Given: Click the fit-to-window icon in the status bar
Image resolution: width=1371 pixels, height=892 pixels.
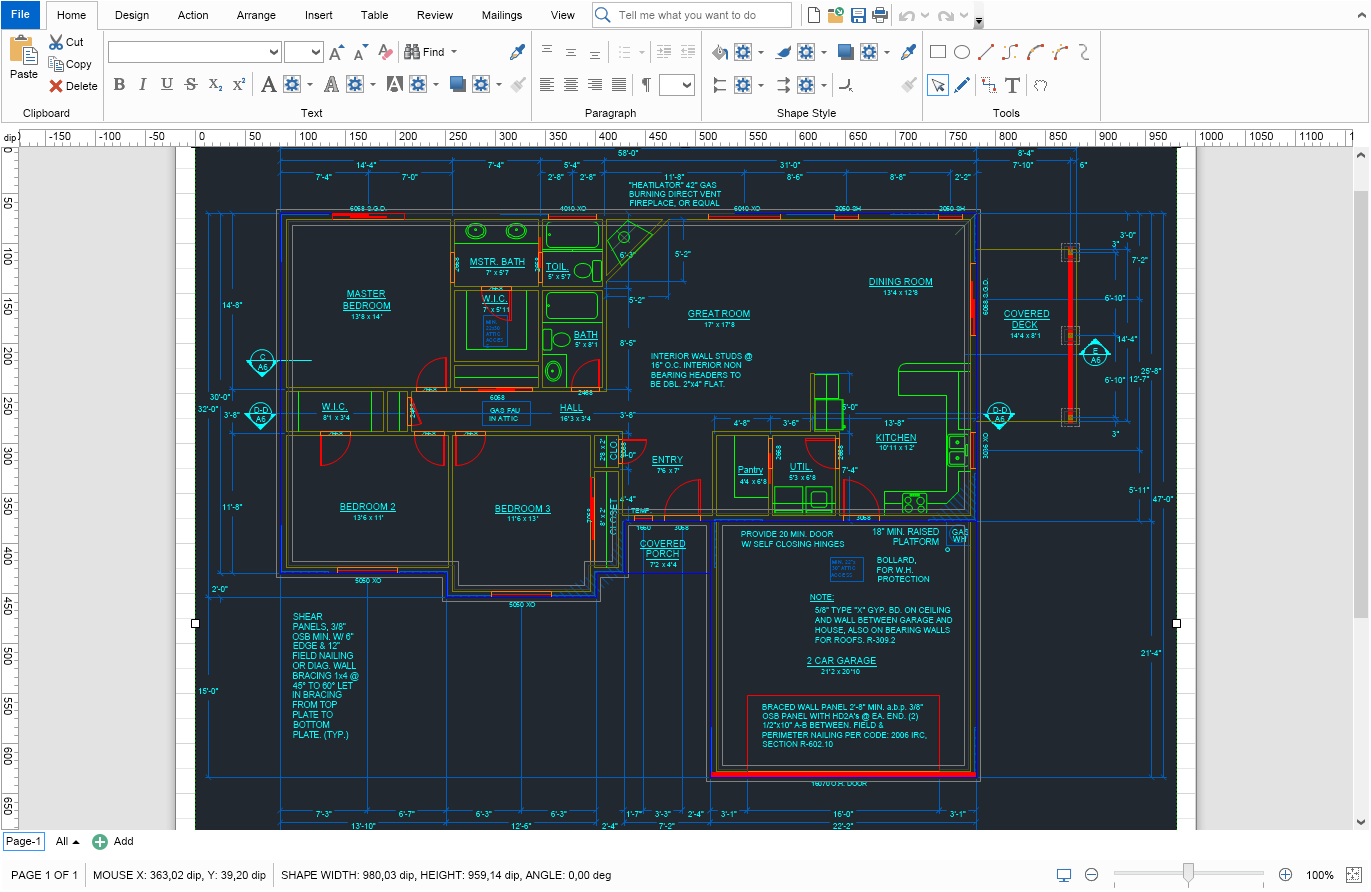Looking at the screenshot, I should pos(1354,875).
